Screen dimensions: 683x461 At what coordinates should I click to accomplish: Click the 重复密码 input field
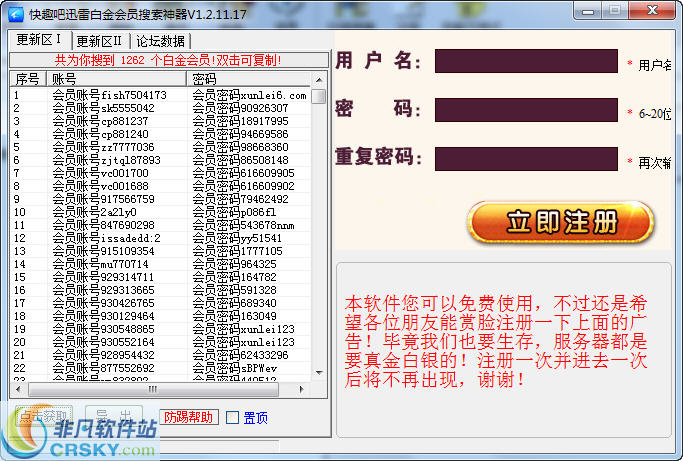(526, 159)
